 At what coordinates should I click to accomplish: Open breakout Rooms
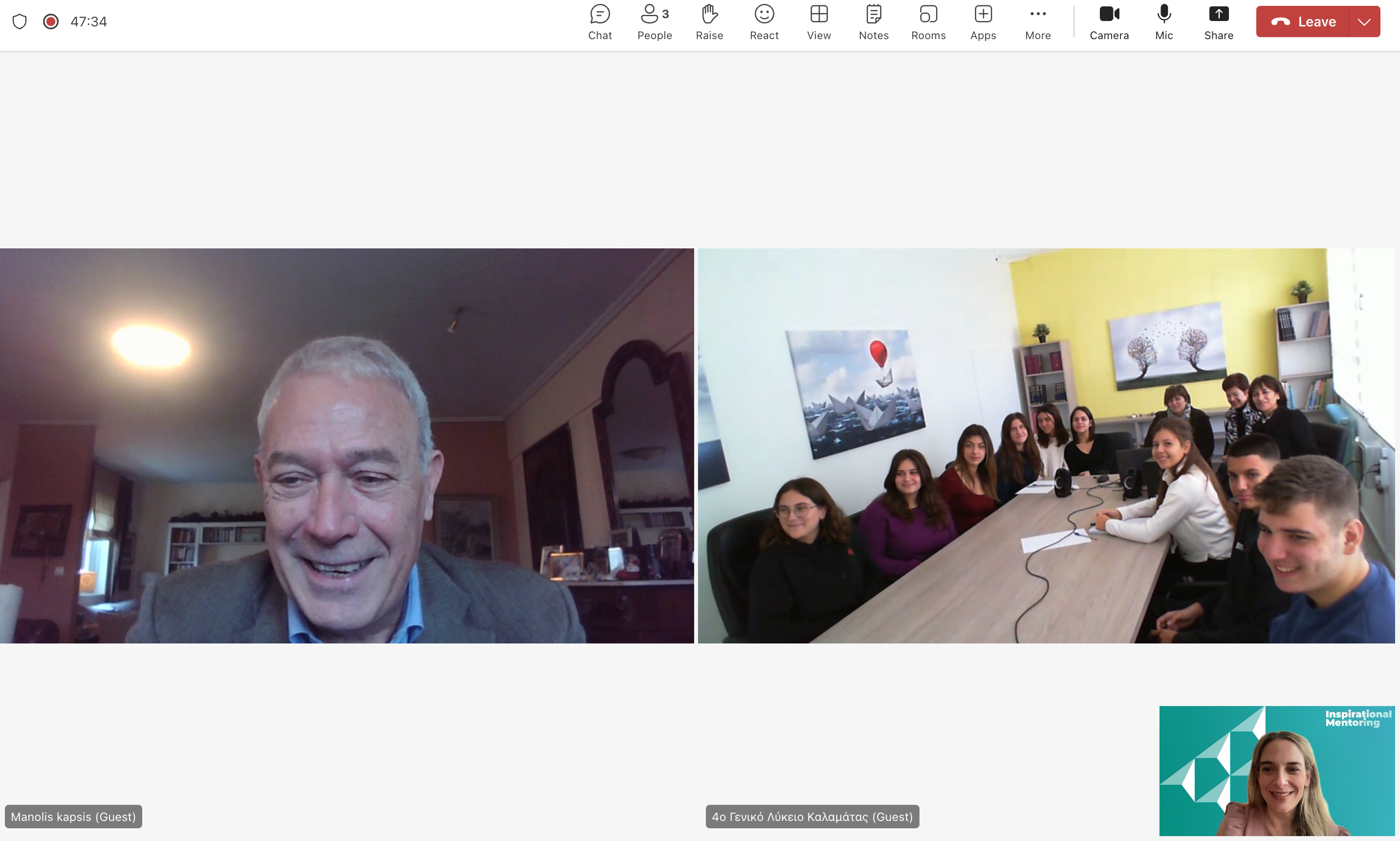(928, 22)
